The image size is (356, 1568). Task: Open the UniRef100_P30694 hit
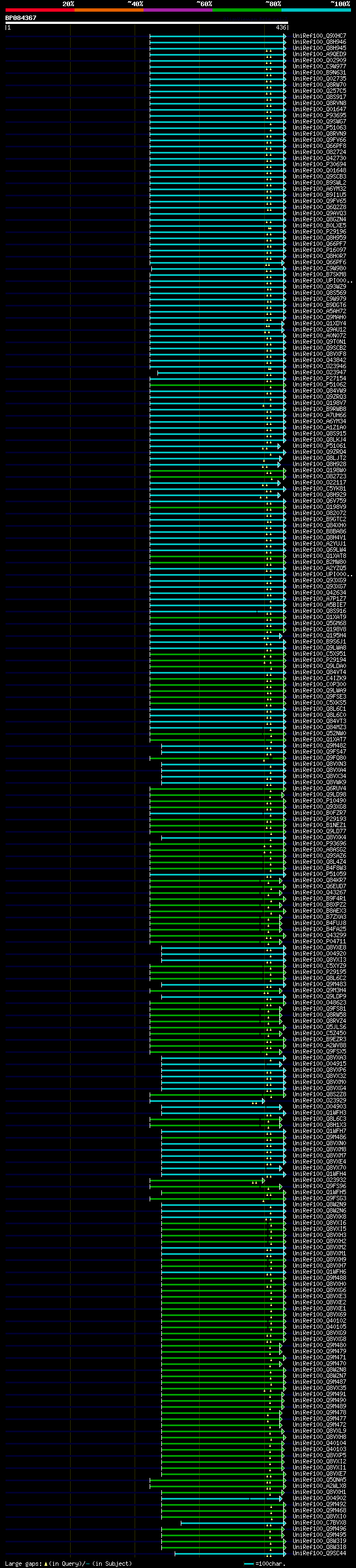coord(319,164)
